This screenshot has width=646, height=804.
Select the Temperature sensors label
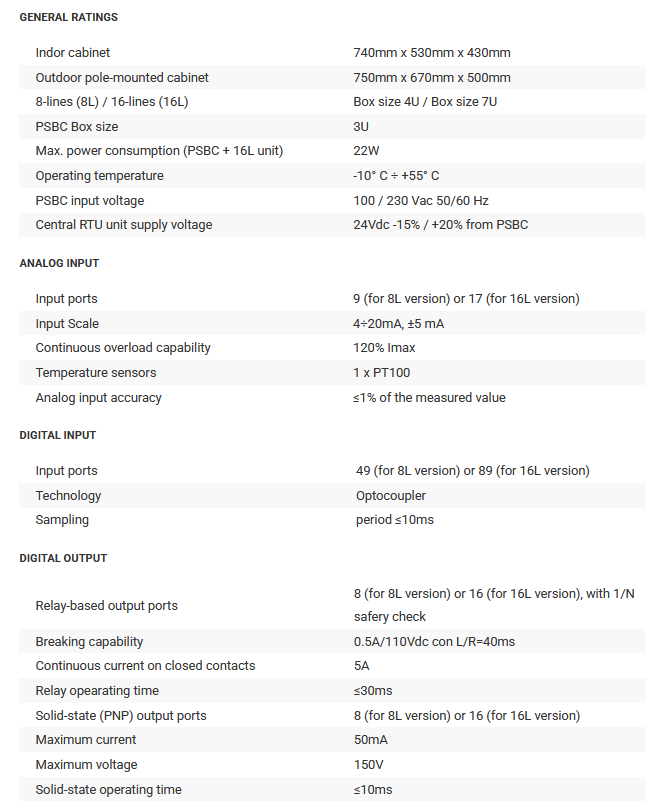(96, 373)
